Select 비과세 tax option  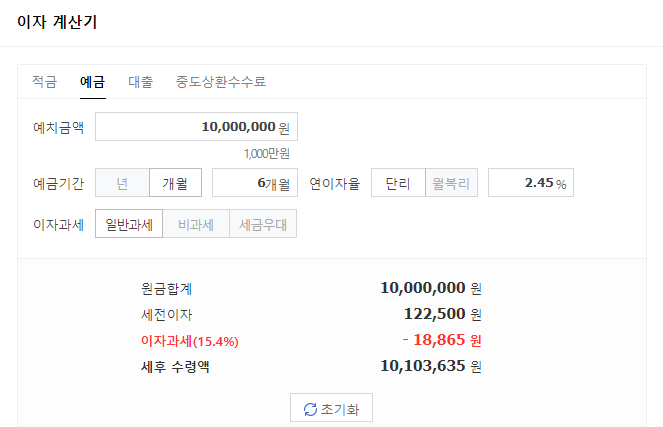point(196,224)
